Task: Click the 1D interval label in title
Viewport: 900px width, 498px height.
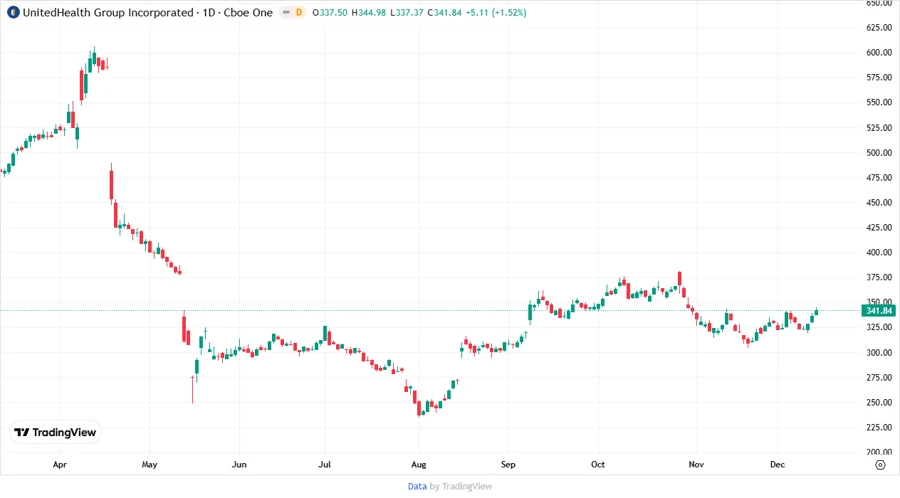Action: coord(209,12)
